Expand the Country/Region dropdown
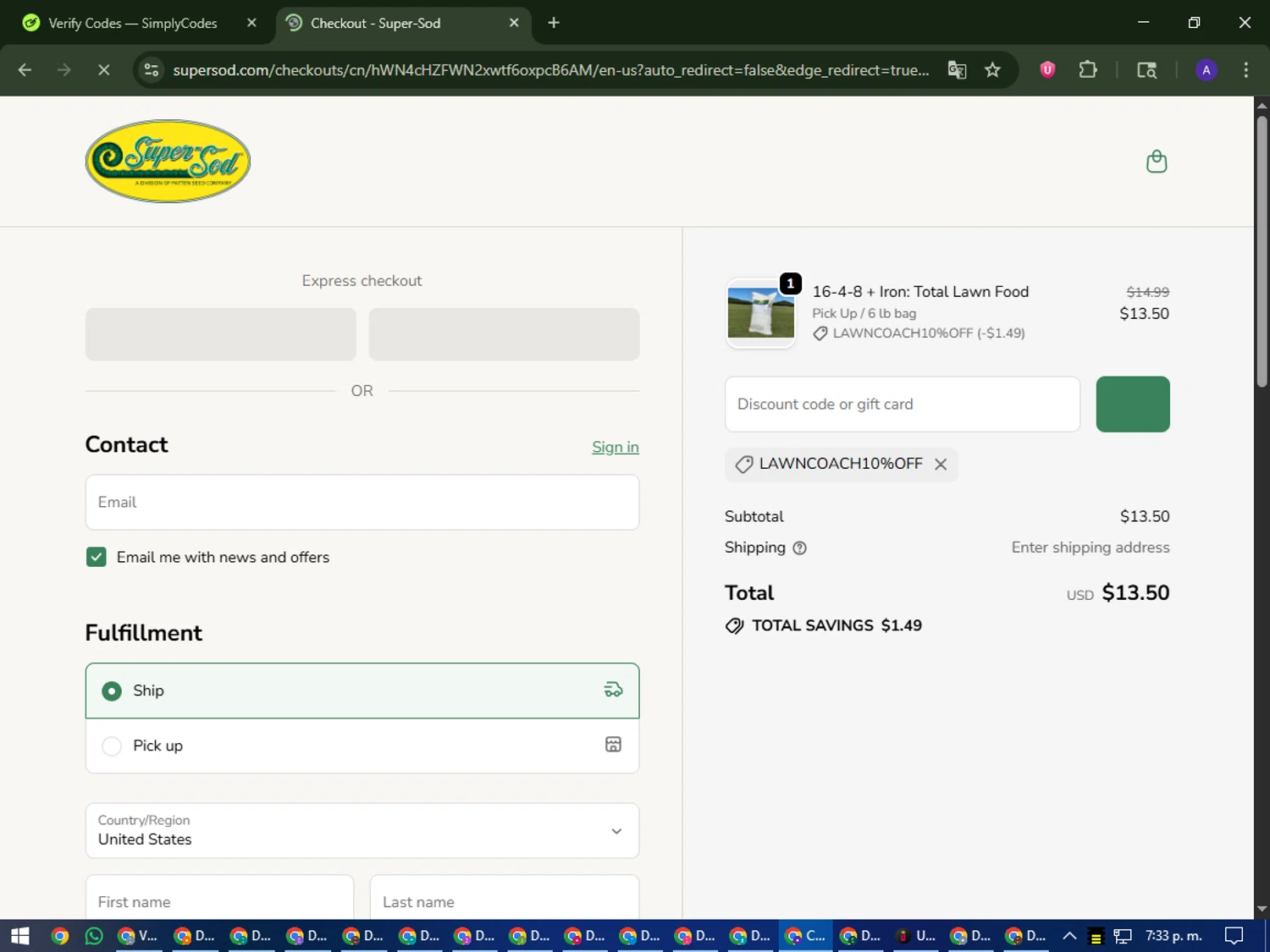 362,830
